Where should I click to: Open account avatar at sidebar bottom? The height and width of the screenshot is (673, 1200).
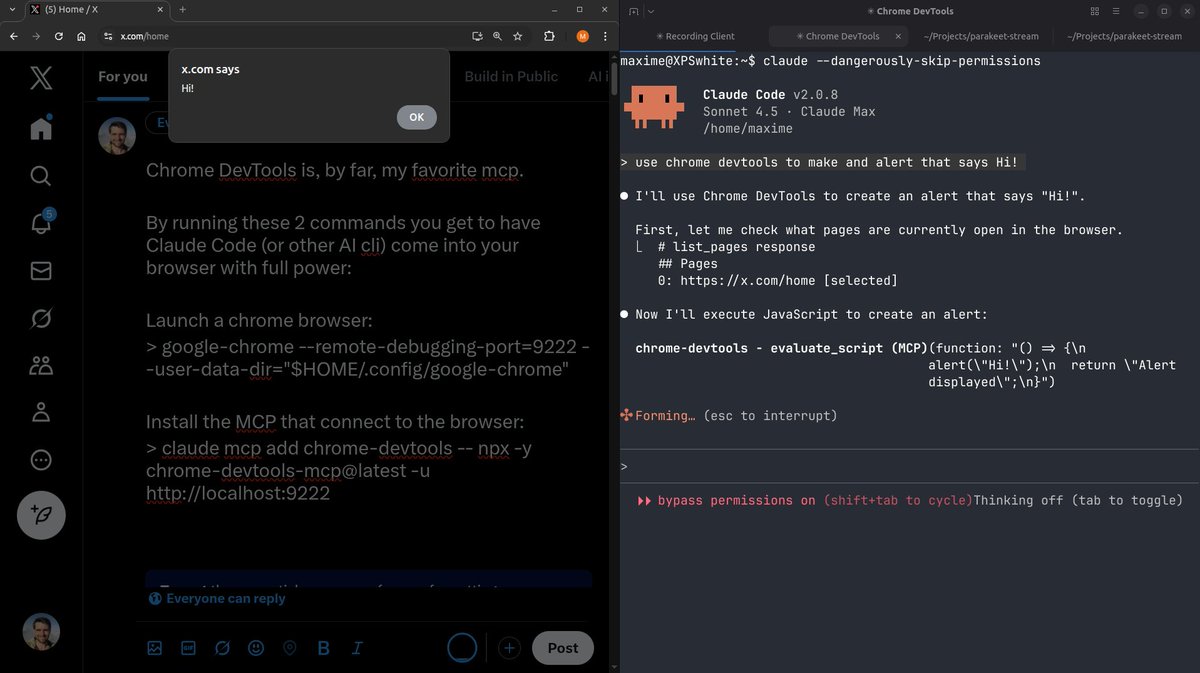point(41,632)
